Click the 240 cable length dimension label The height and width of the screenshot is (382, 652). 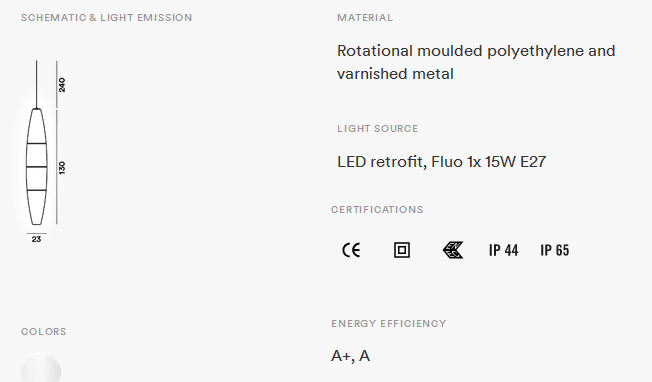62,85
